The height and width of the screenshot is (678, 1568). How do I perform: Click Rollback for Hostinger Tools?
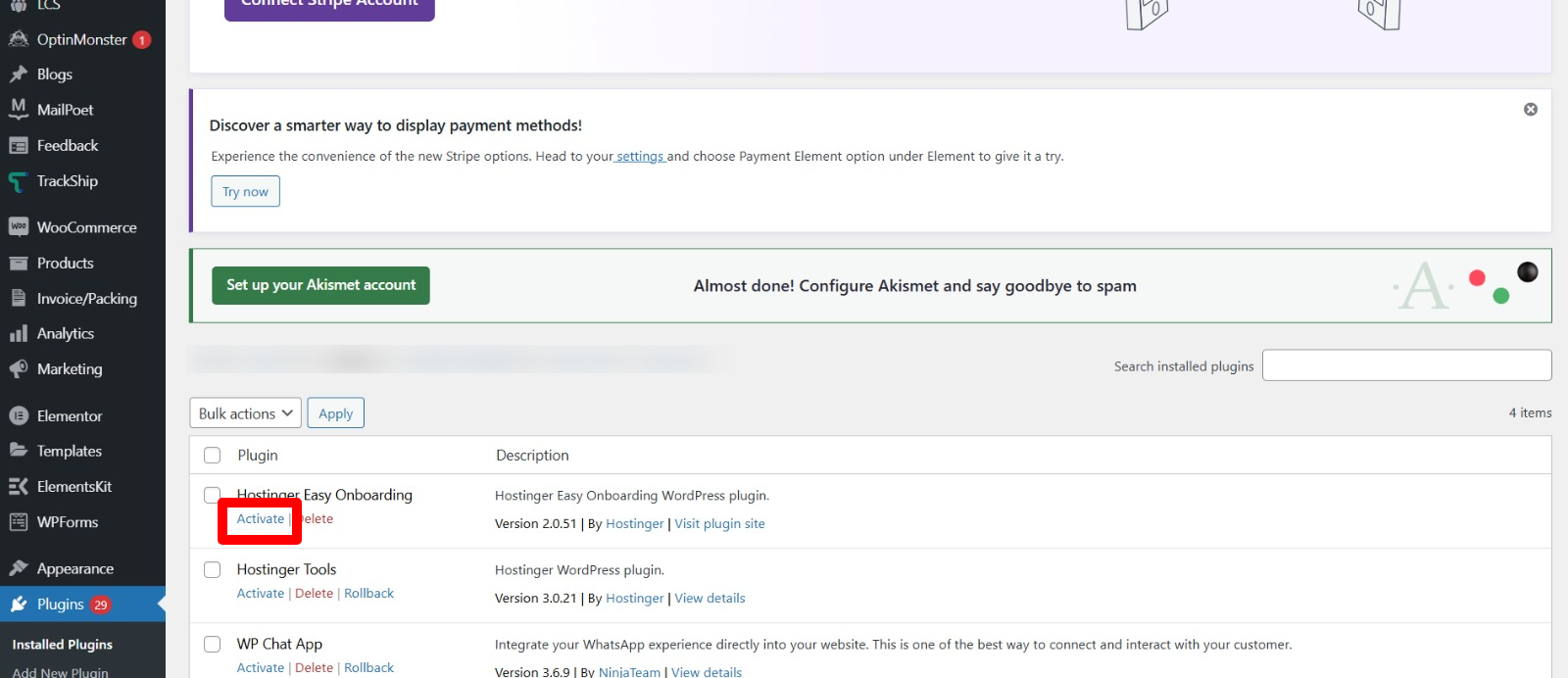(x=368, y=594)
